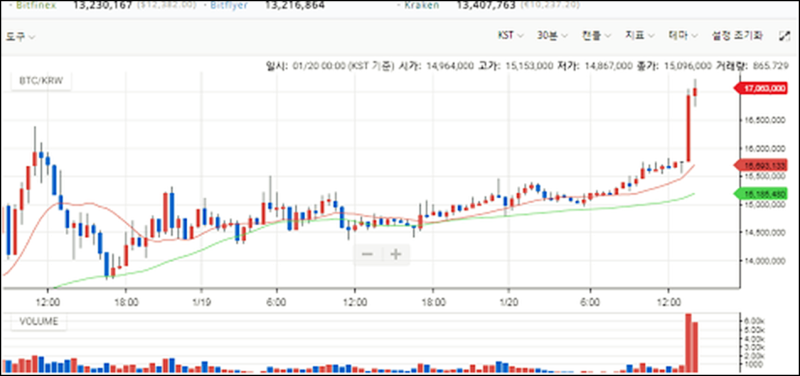Open the 지표 indicators dropdown
The height and width of the screenshot is (376, 800).
[x=640, y=35]
